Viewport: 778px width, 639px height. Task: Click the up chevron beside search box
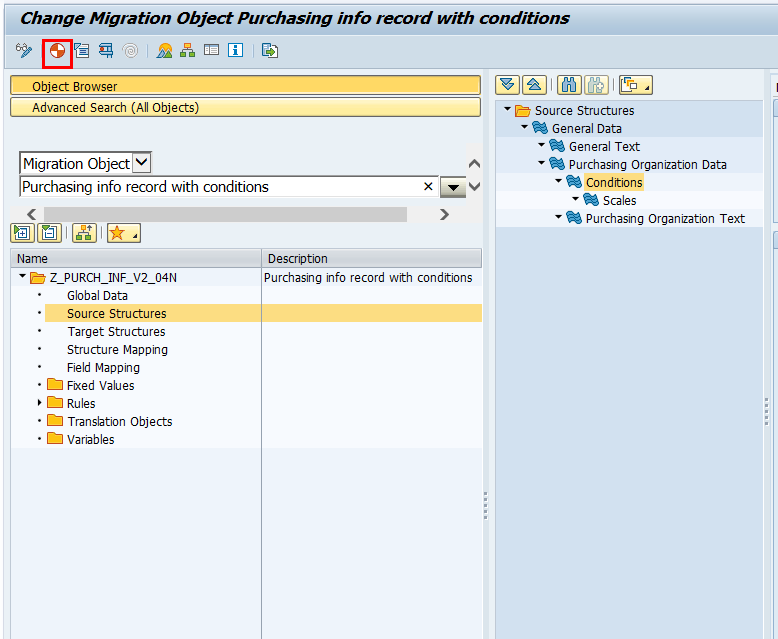(474, 163)
